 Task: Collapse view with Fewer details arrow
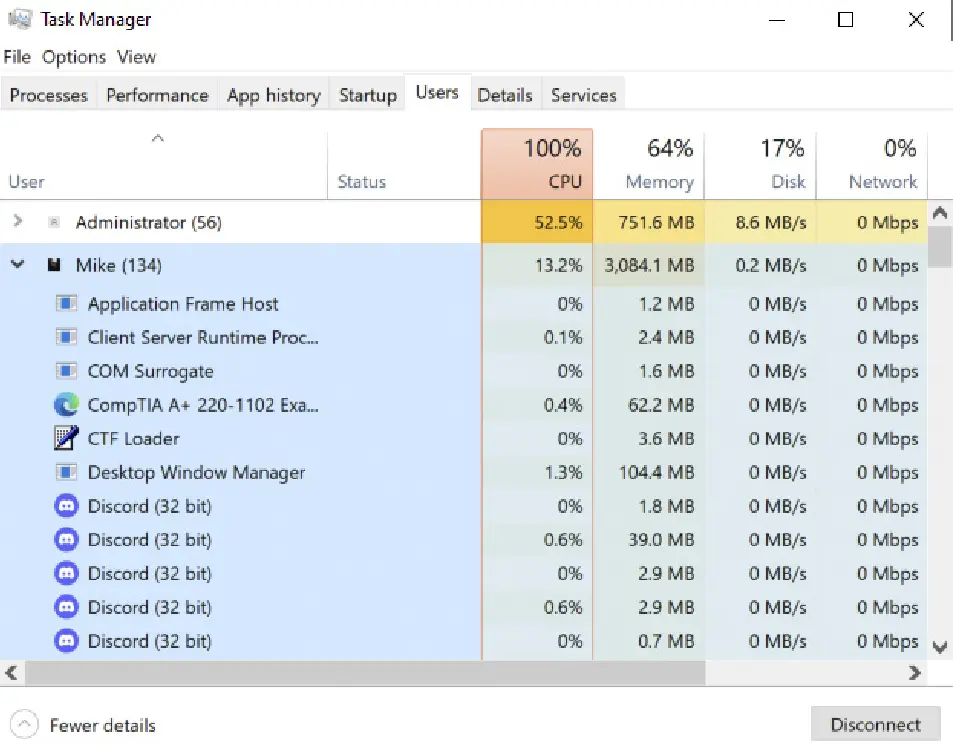[x=26, y=725]
